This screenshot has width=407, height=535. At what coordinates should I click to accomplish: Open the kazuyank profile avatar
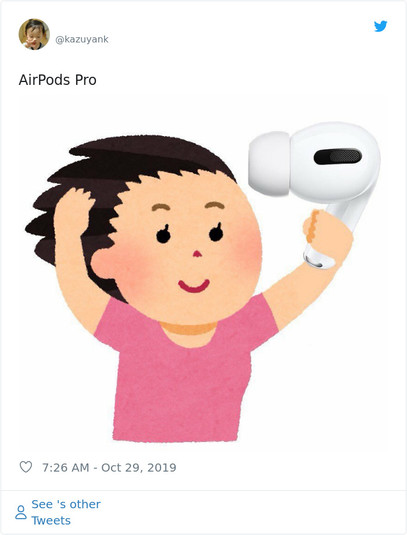(x=34, y=34)
